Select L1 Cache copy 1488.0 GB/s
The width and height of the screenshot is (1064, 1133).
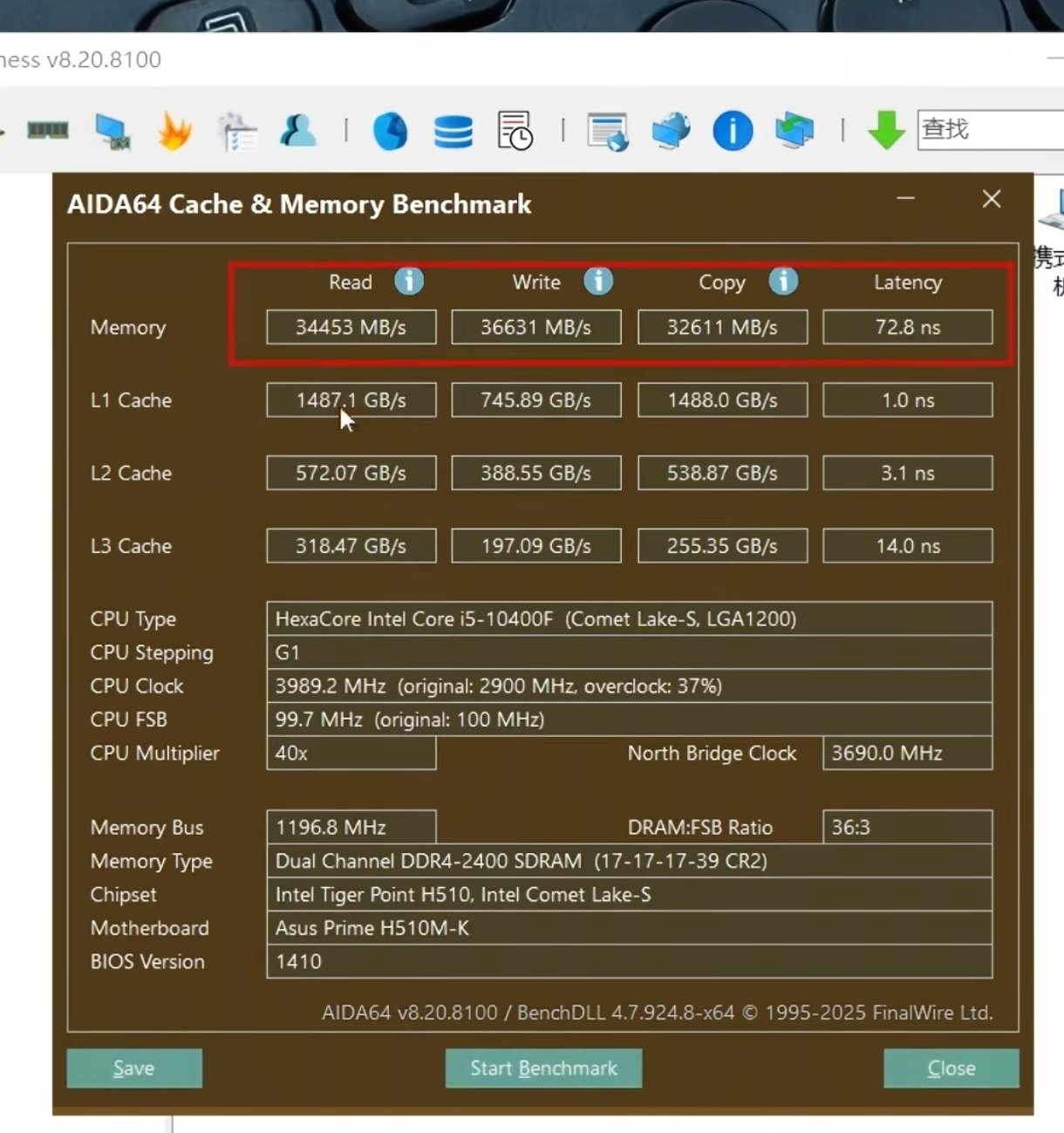pyautogui.click(x=723, y=400)
